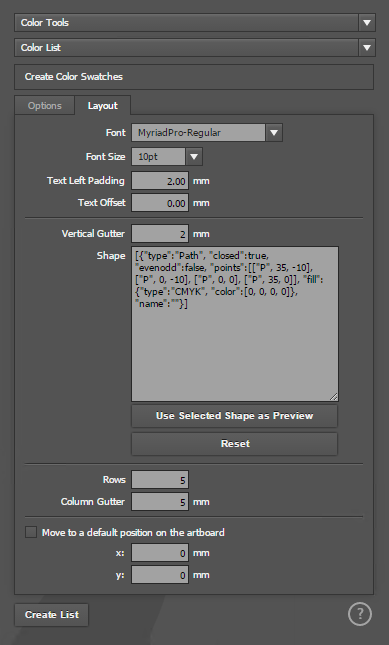Open the help question mark icon
Screen dimensions: 389x645
(x=360, y=614)
